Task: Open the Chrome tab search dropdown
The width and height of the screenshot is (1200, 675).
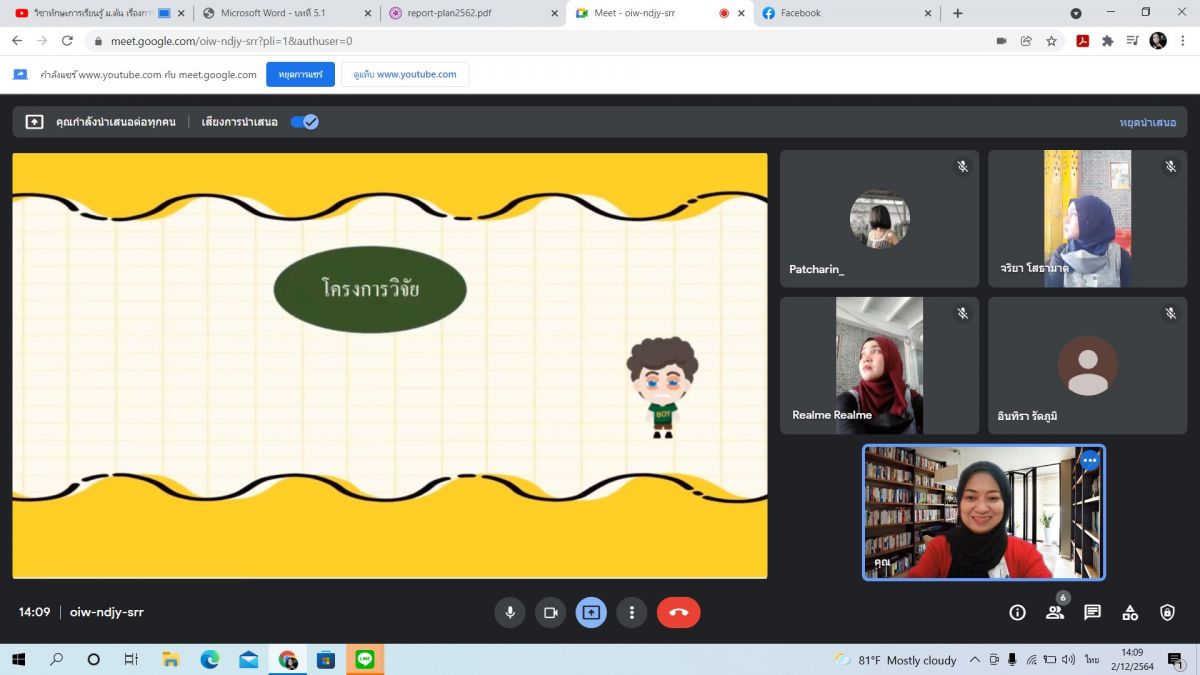Action: pos(1076,13)
